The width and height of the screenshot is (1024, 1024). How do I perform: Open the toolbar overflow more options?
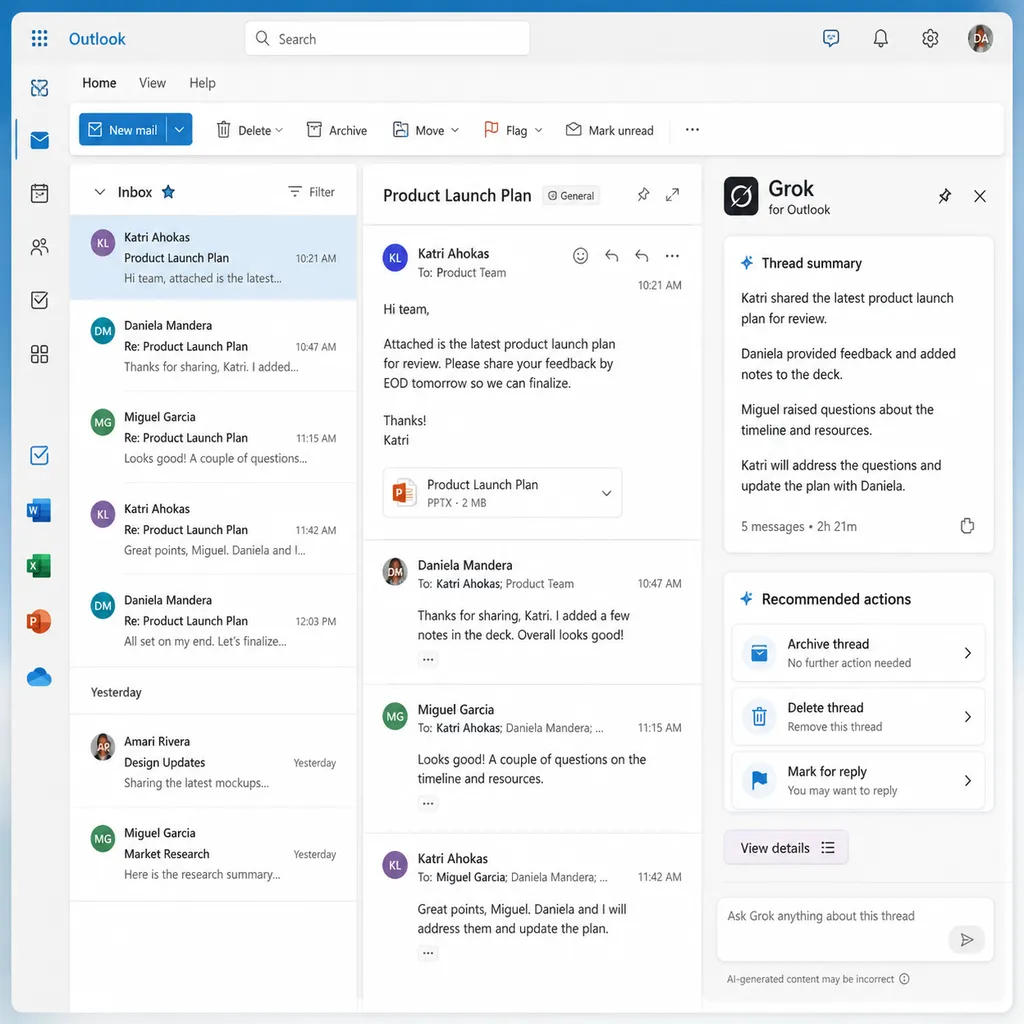(x=692, y=129)
